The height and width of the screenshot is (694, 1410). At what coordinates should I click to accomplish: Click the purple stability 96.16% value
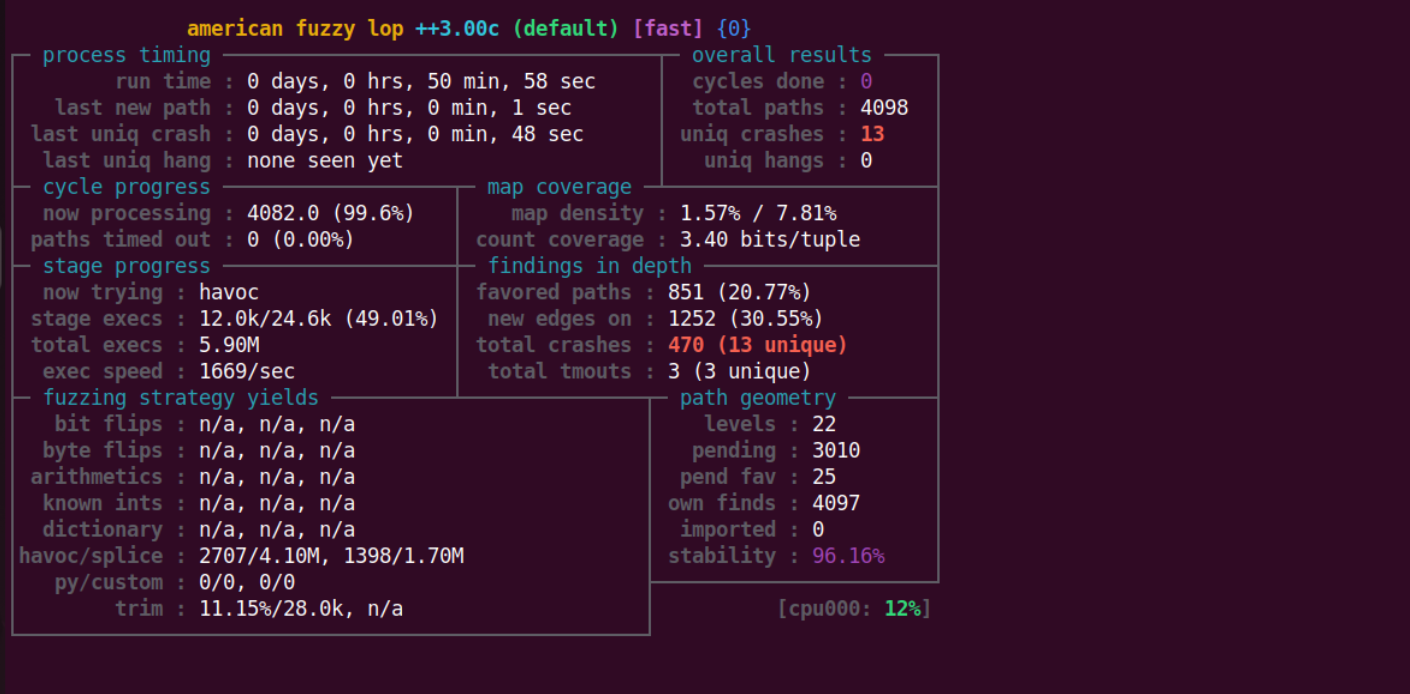click(x=848, y=556)
